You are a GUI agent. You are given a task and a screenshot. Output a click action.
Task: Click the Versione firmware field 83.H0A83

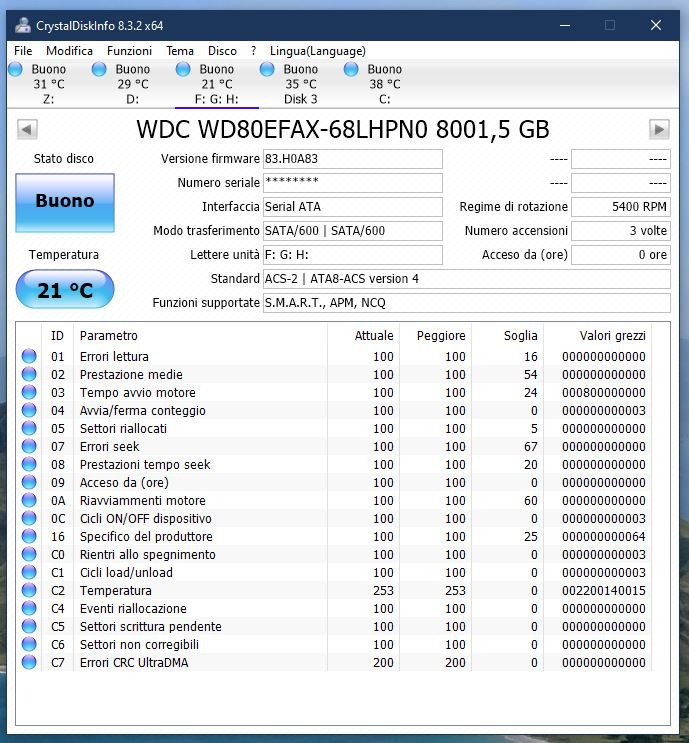point(353,159)
